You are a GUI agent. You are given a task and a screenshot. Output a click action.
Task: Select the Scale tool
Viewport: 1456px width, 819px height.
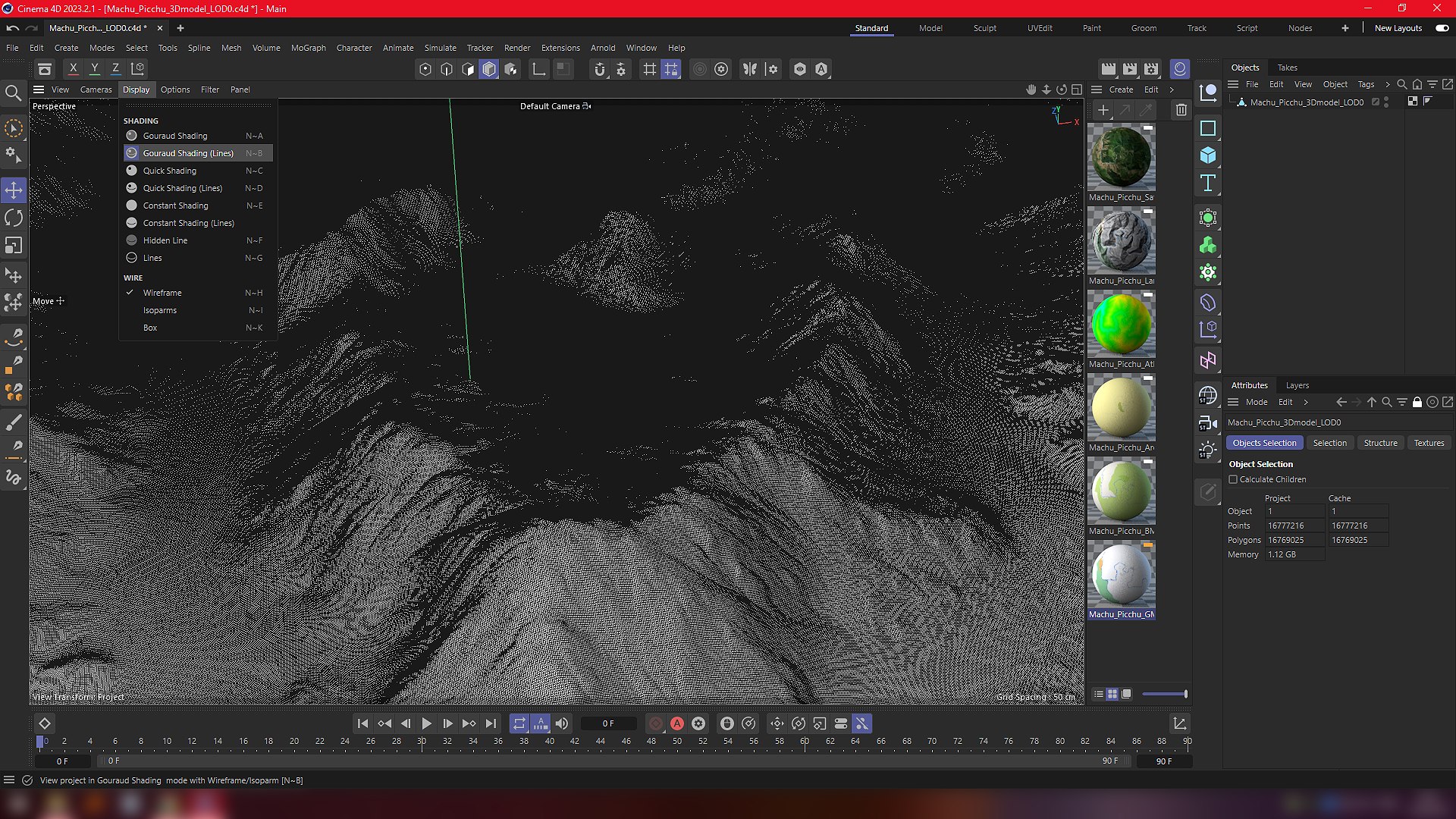14,246
